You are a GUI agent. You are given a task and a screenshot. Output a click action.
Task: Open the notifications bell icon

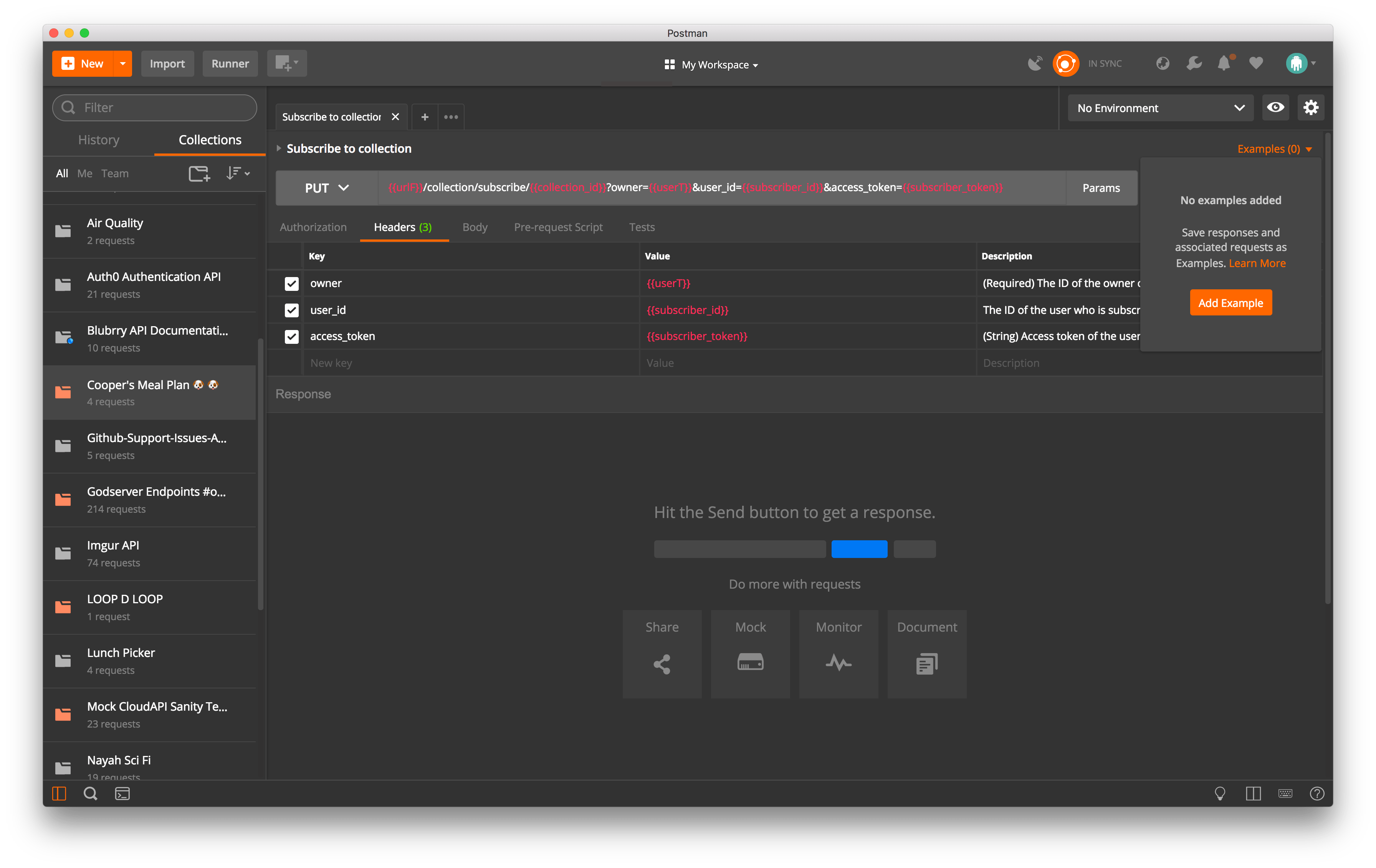pos(1224,63)
